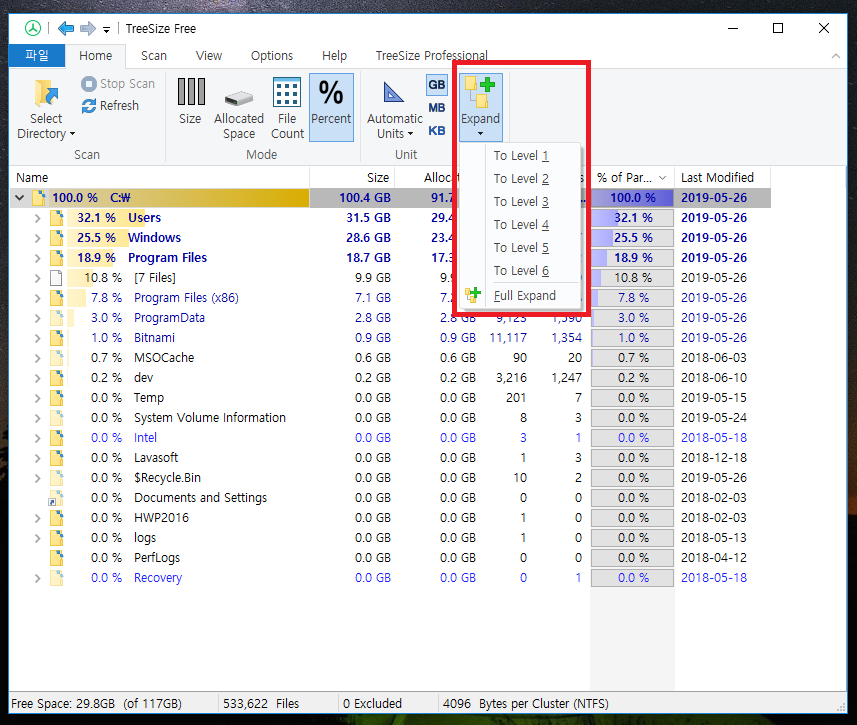Click the 533,622 Files status entry
857x725 pixels.
pyautogui.click(x=261, y=704)
